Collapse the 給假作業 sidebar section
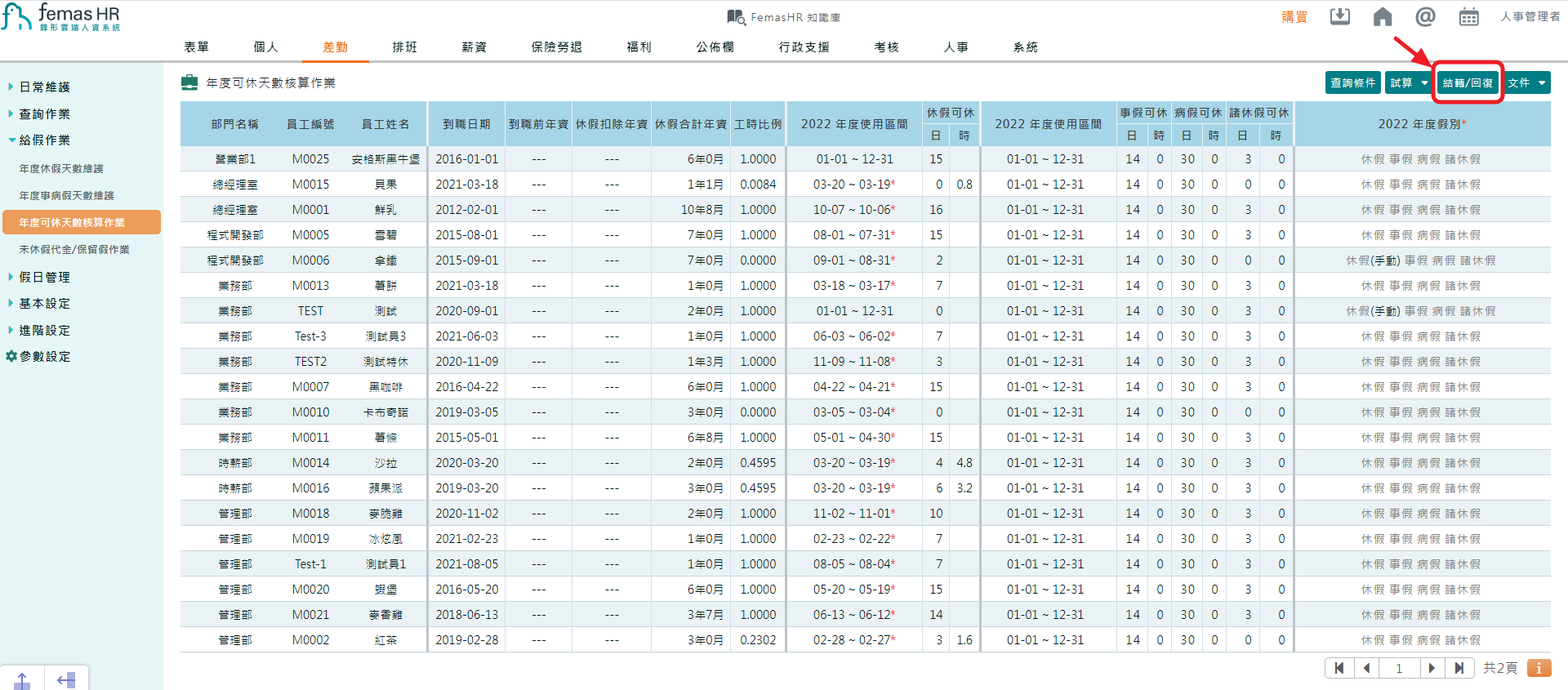The height and width of the screenshot is (690, 1568). pyautogui.click(x=44, y=140)
